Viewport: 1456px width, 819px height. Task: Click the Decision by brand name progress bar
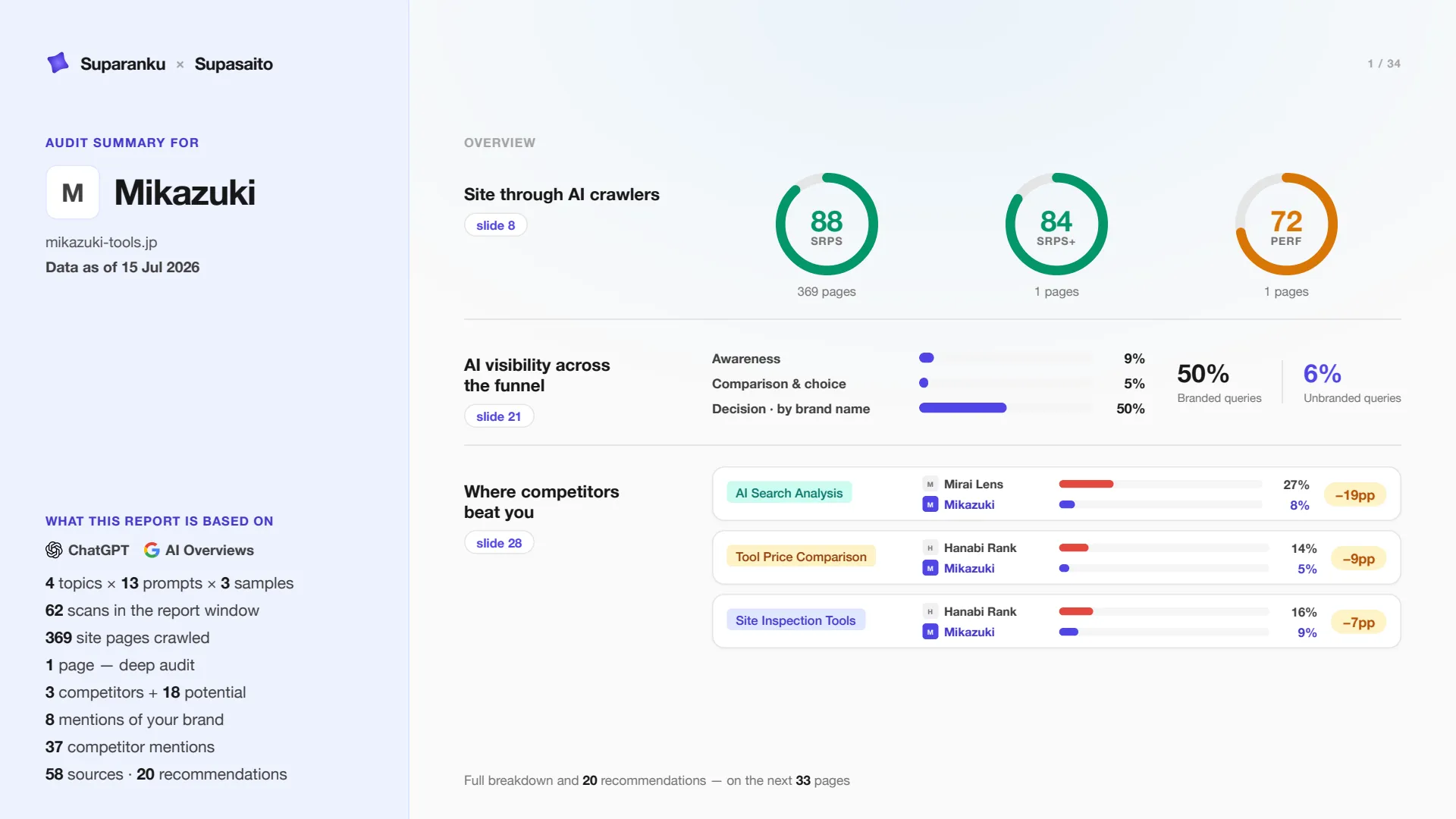1006,408
